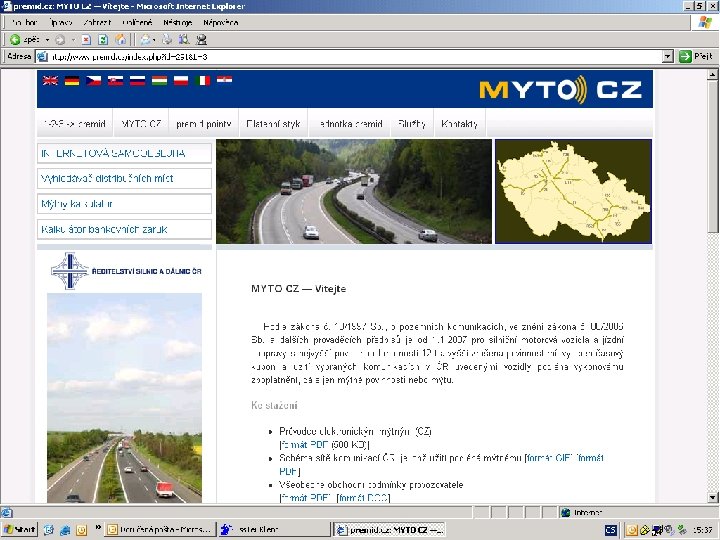Click the Czech Republic road map thumbnail

(x=573, y=191)
